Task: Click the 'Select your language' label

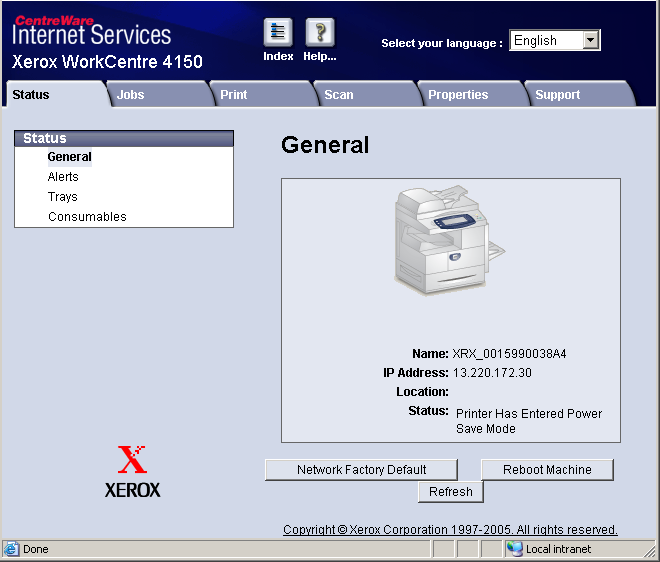Action: pos(442,43)
